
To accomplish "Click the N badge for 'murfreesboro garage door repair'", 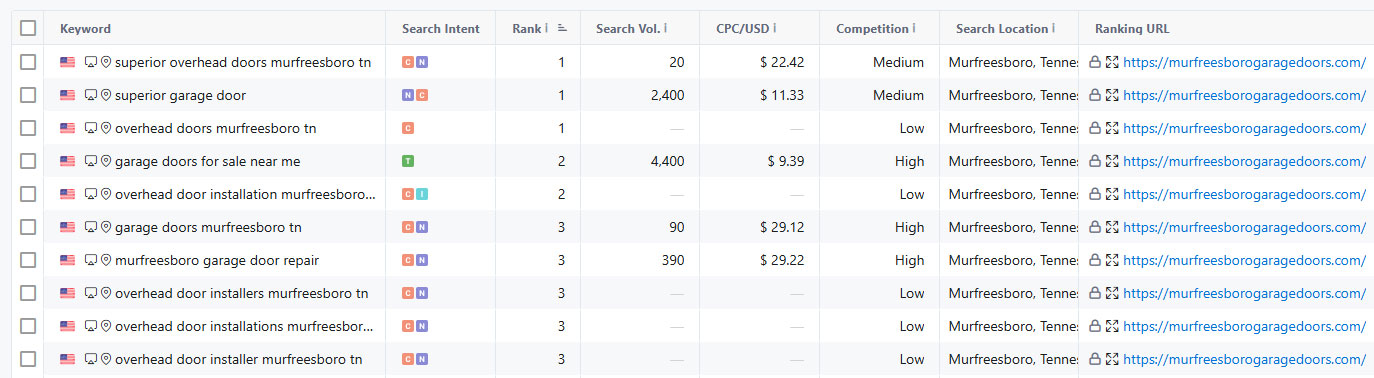I will [422, 260].
